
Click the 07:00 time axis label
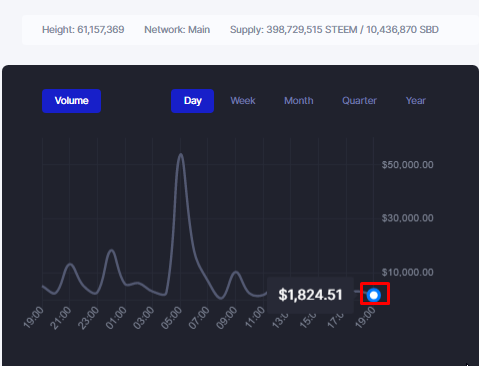(x=199, y=318)
